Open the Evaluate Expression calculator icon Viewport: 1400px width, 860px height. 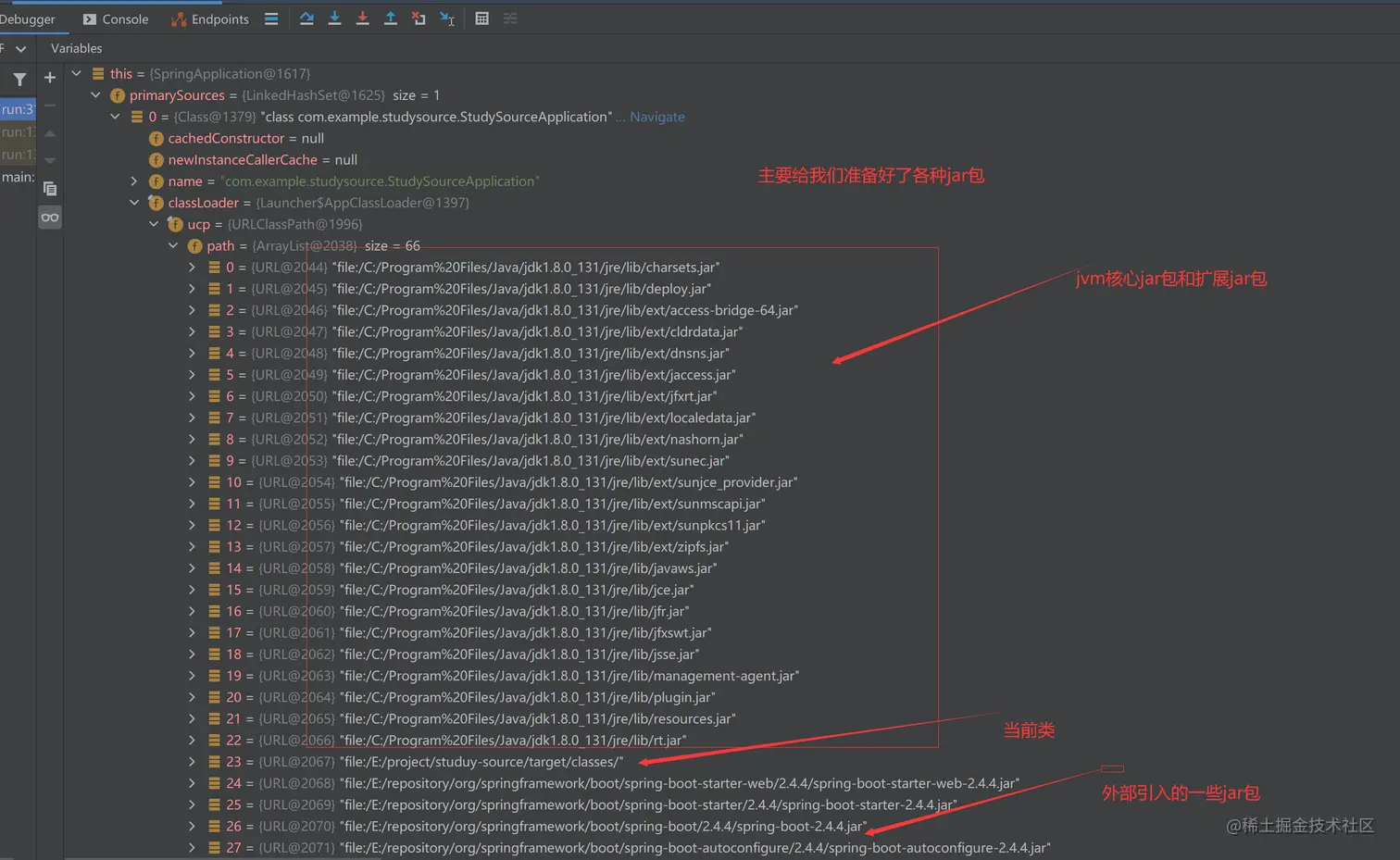(x=481, y=19)
